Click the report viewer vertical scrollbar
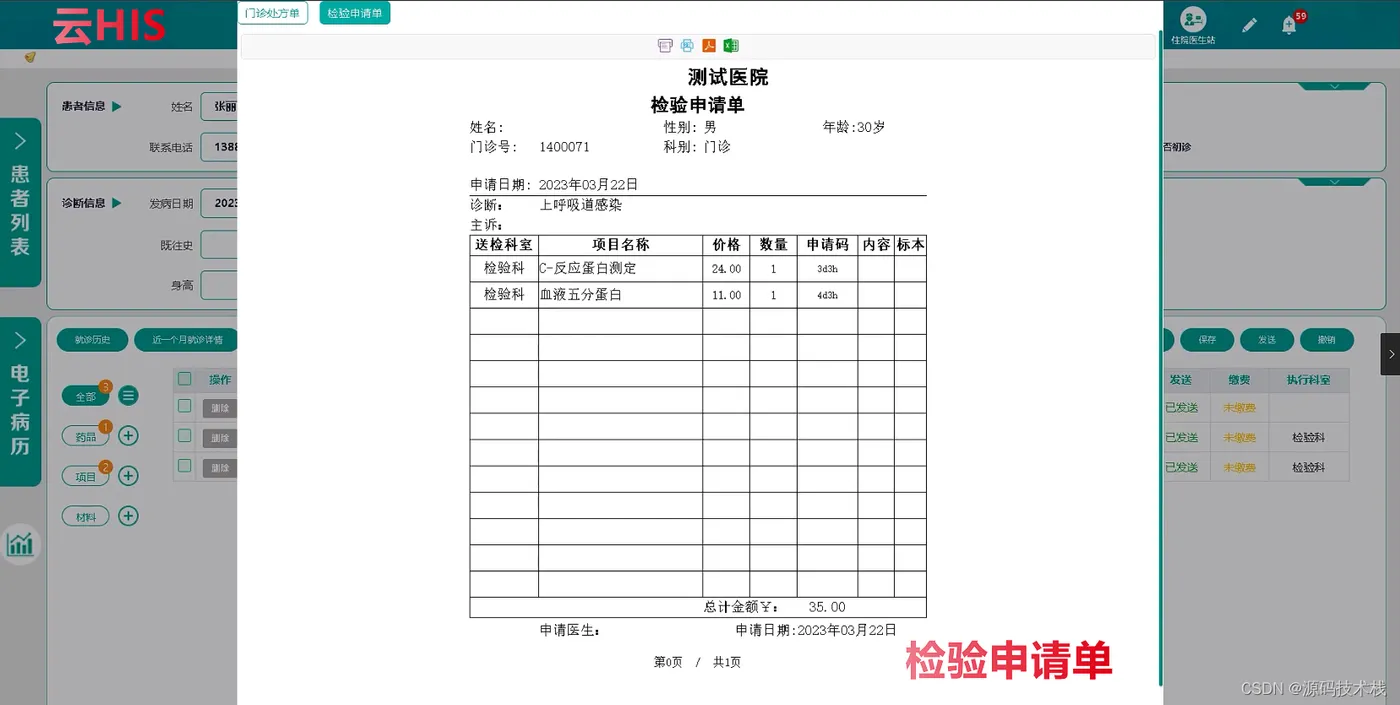1400x705 pixels. (1160, 360)
